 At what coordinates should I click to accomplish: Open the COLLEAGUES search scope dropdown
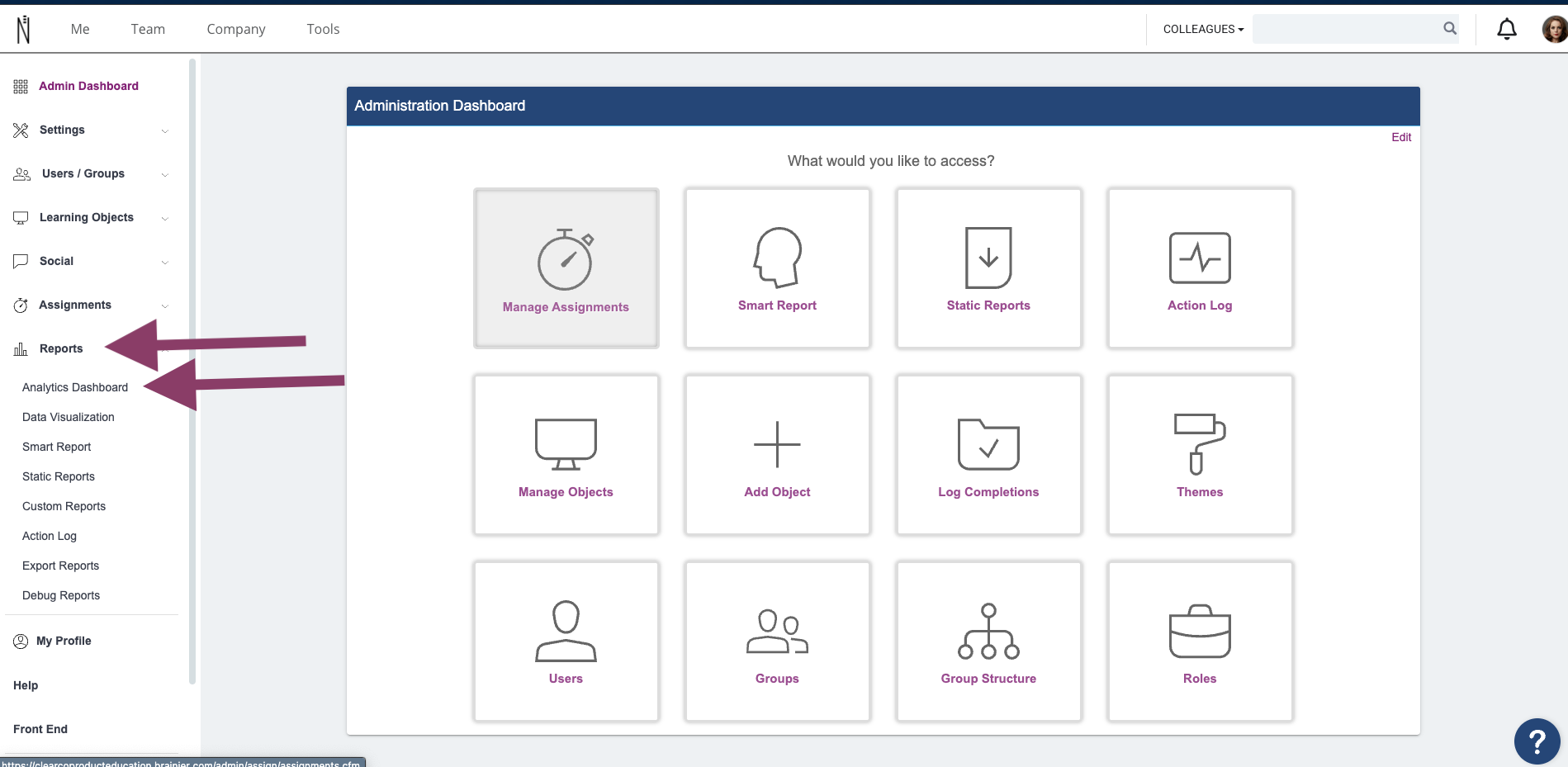tap(1203, 29)
